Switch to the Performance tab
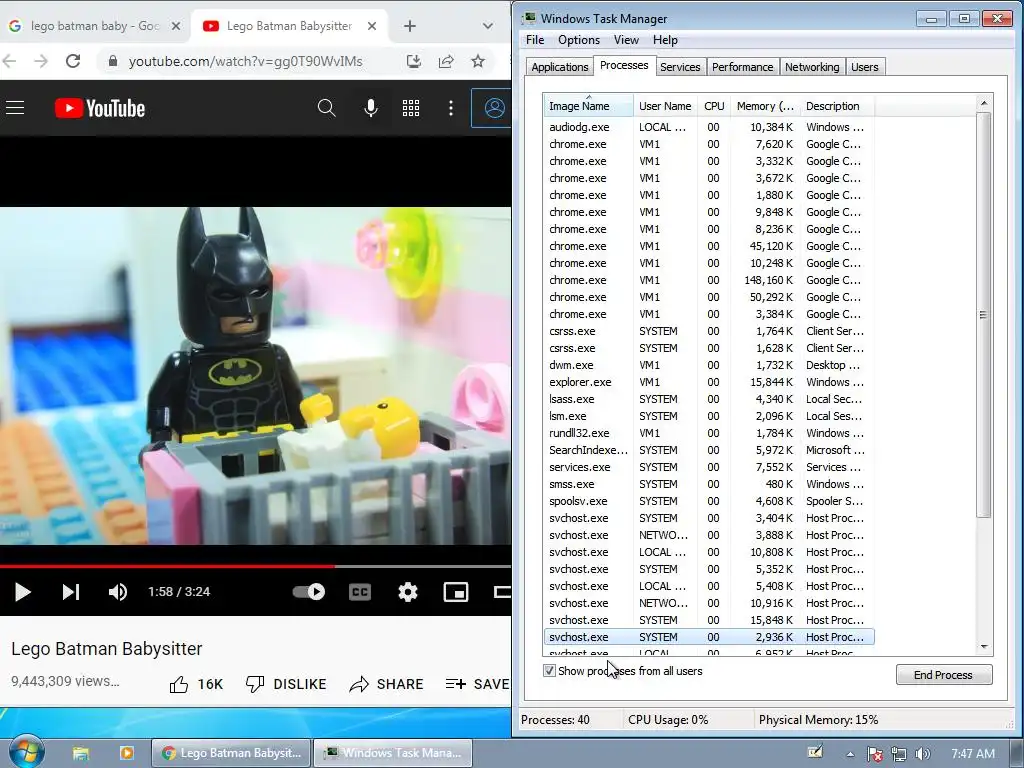The image size is (1024, 768). 743,67
